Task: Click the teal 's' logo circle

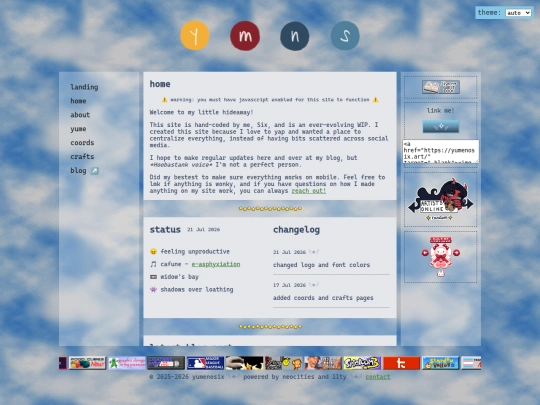Action: (345, 36)
